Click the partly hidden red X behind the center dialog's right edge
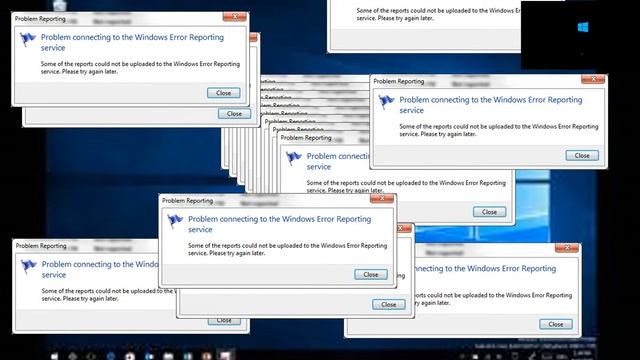Viewport: 640px width, 360px height. pos(404,228)
